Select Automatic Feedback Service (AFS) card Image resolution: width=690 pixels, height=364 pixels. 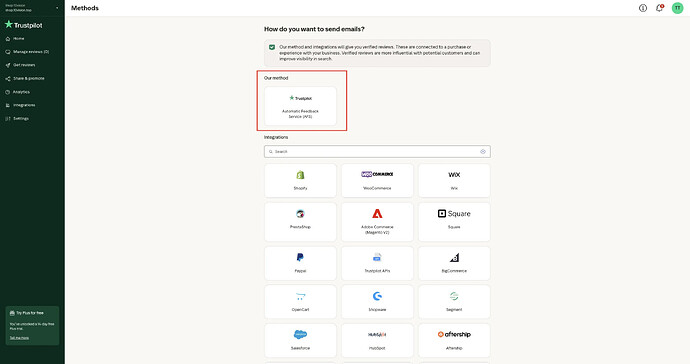click(300, 106)
